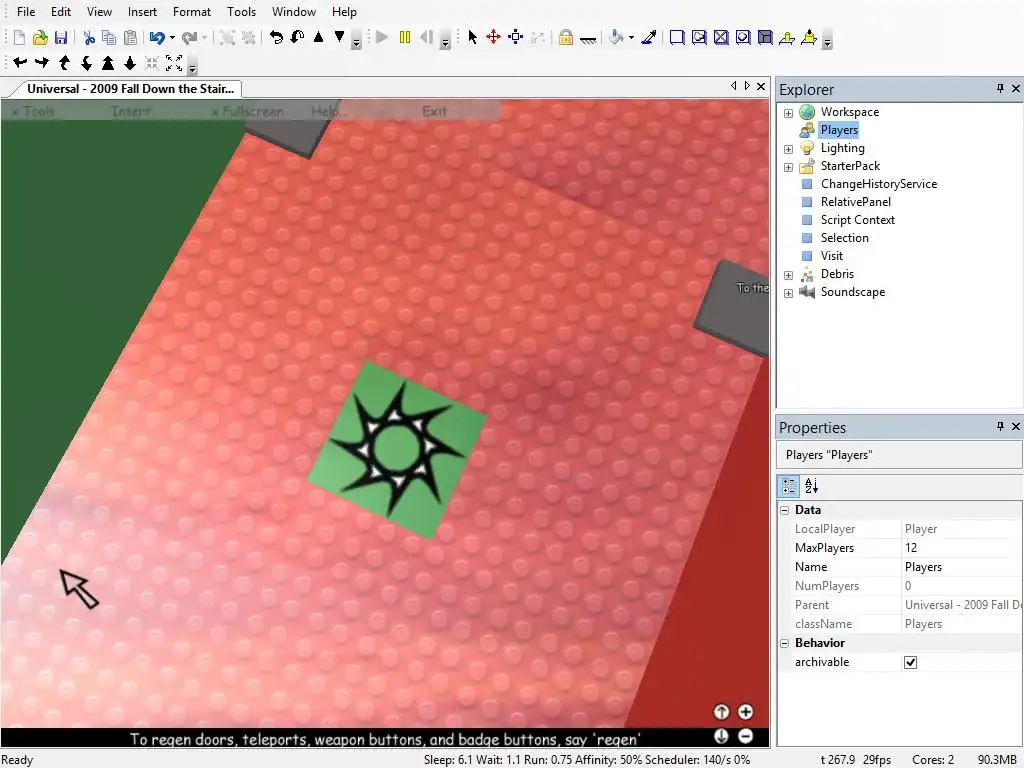1024x768 pixels.
Task: Click the Cut scissors icon
Action: [x=89, y=37]
